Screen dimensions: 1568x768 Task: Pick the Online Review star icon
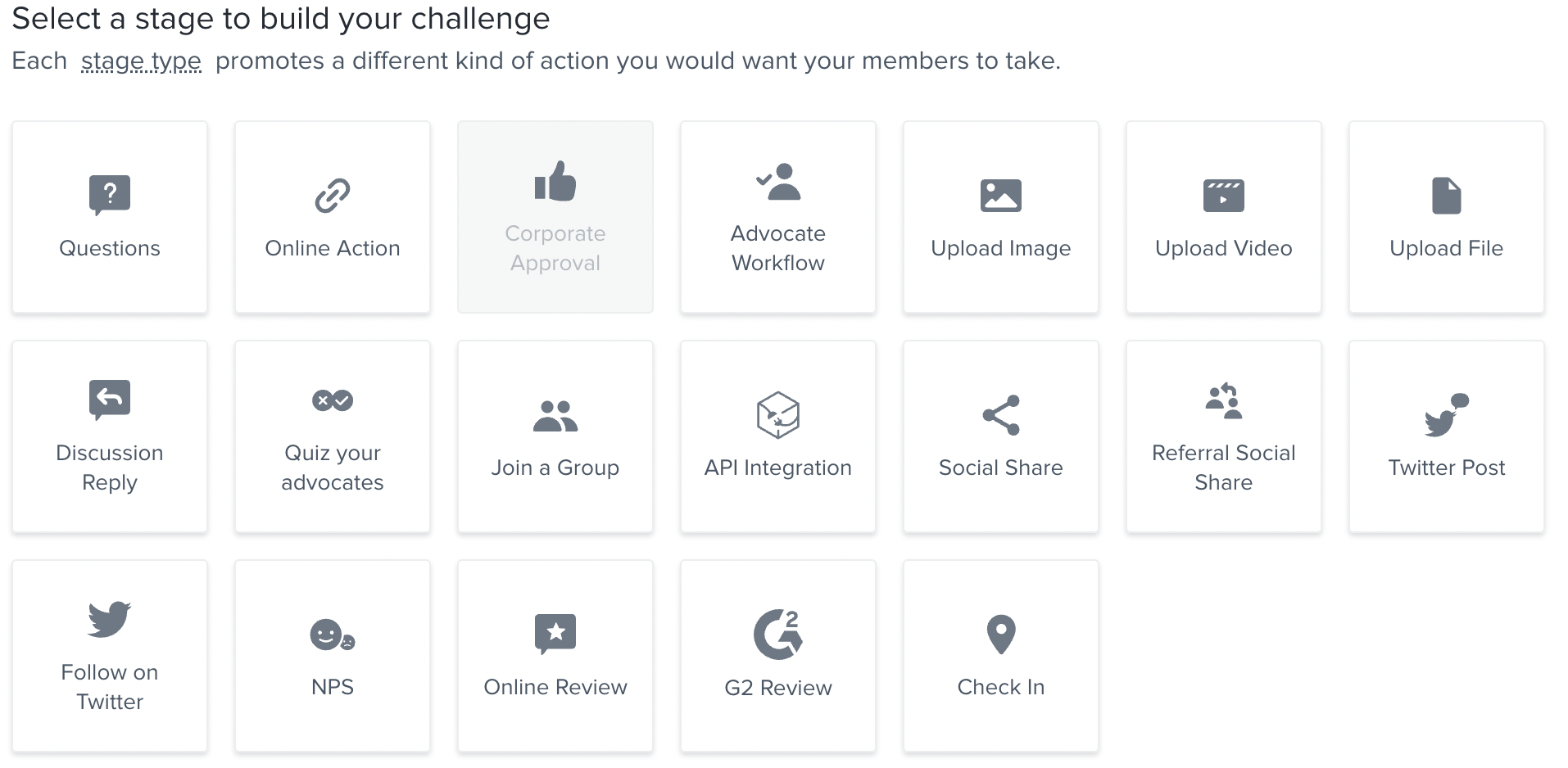click(555, 635)
